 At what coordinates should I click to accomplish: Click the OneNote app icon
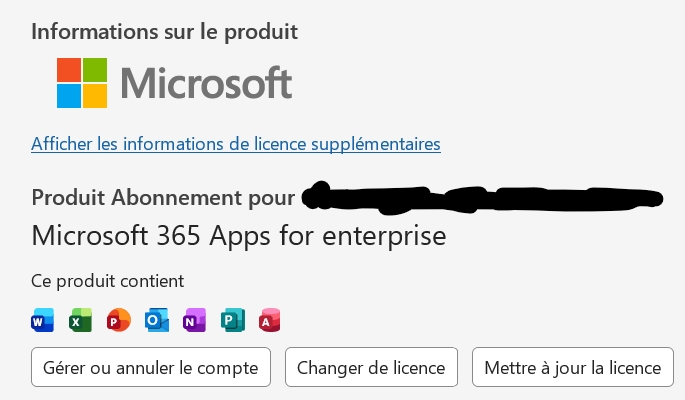195,320
